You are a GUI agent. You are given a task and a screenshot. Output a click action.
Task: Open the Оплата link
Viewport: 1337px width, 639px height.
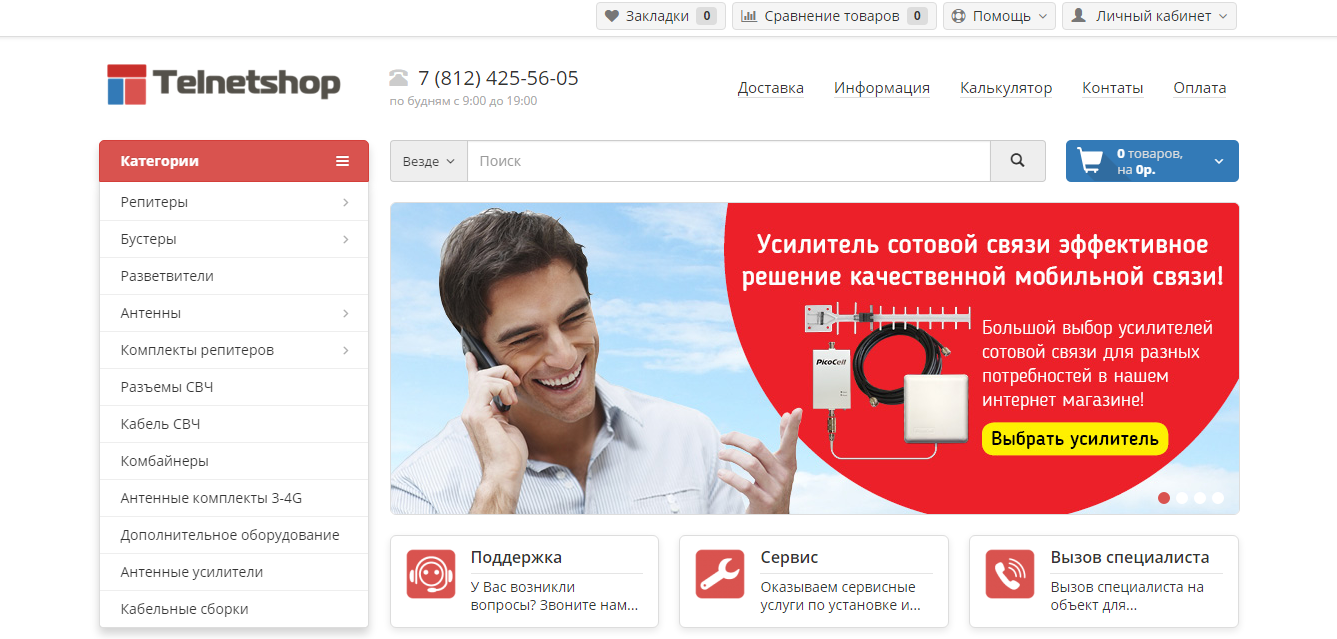pos(1200,88)
